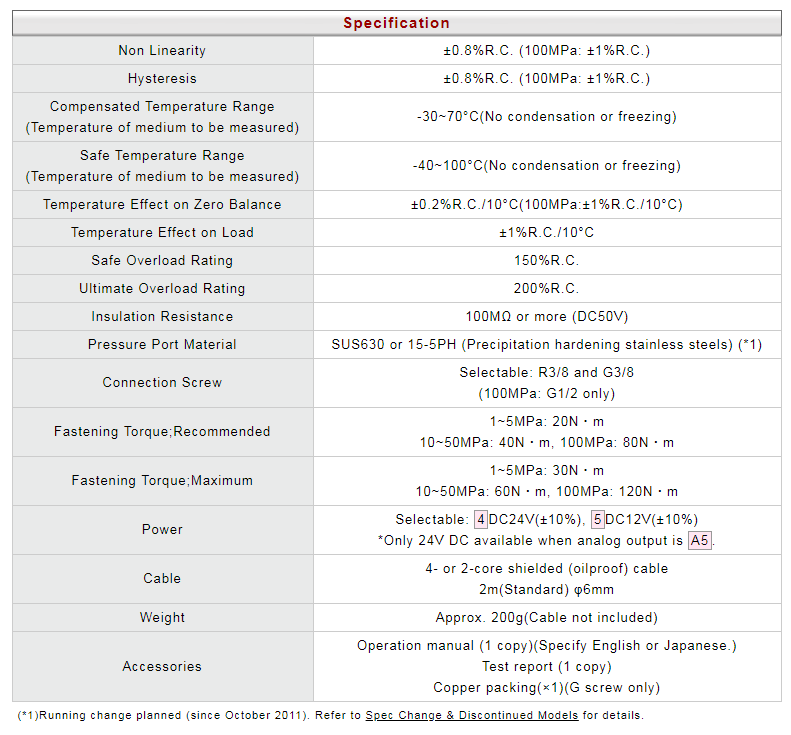This screenshot has height=735, width=791.
Task: Click the 10~50MPa: 60N・m torque line
Action: (x=547, y=491)
